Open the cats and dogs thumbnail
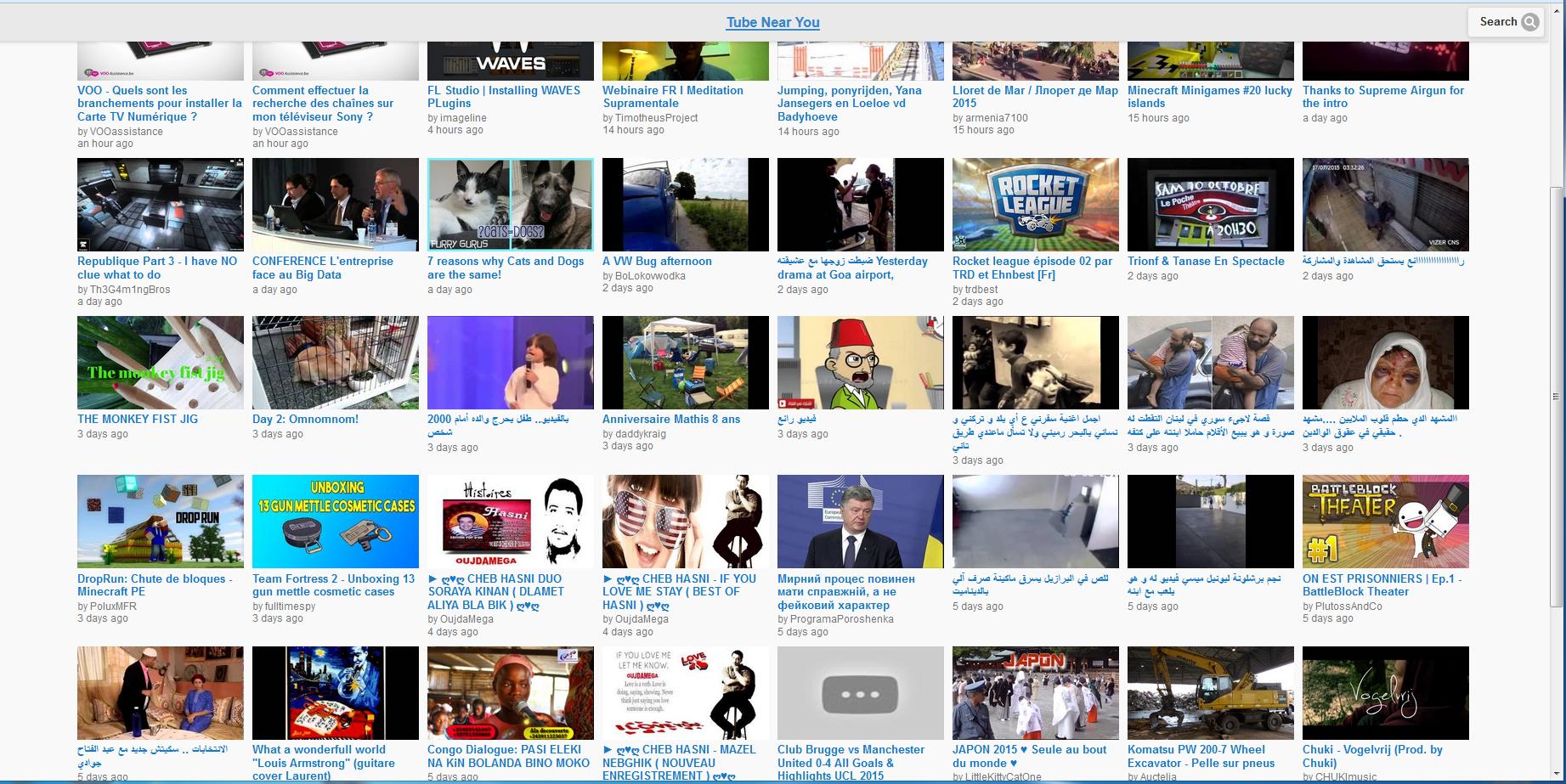Image resolution: width=1566 pixels, height=784 pixels. [510, 204]
